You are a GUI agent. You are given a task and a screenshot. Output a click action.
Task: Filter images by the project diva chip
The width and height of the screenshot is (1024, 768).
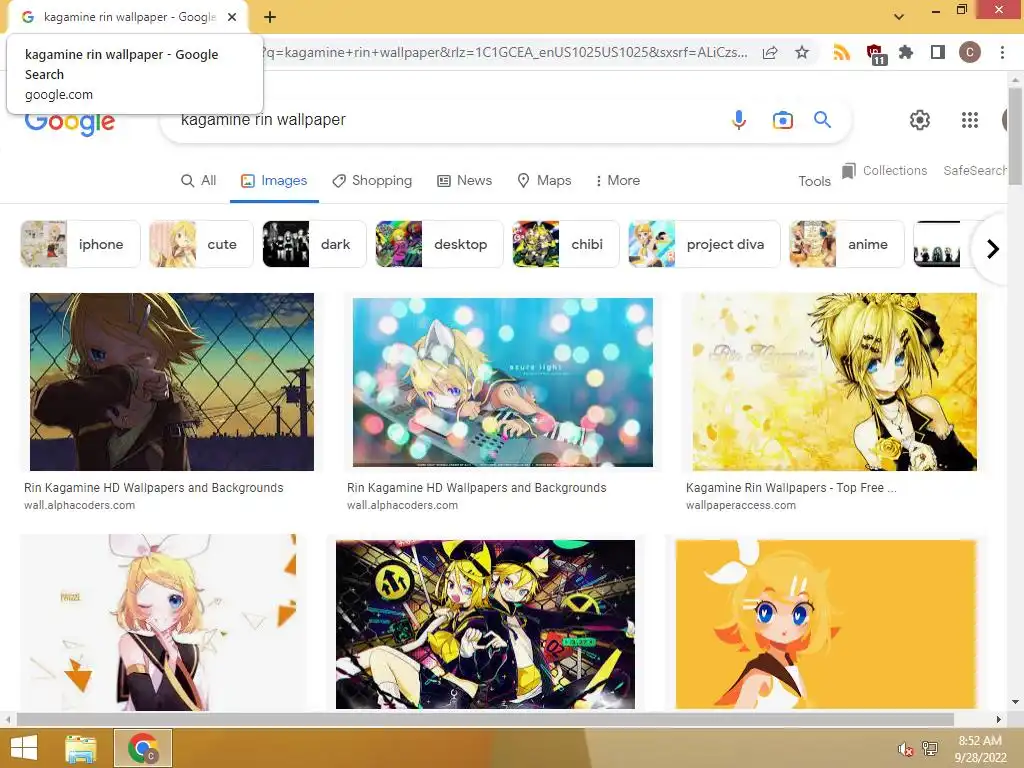coord(704,244)
